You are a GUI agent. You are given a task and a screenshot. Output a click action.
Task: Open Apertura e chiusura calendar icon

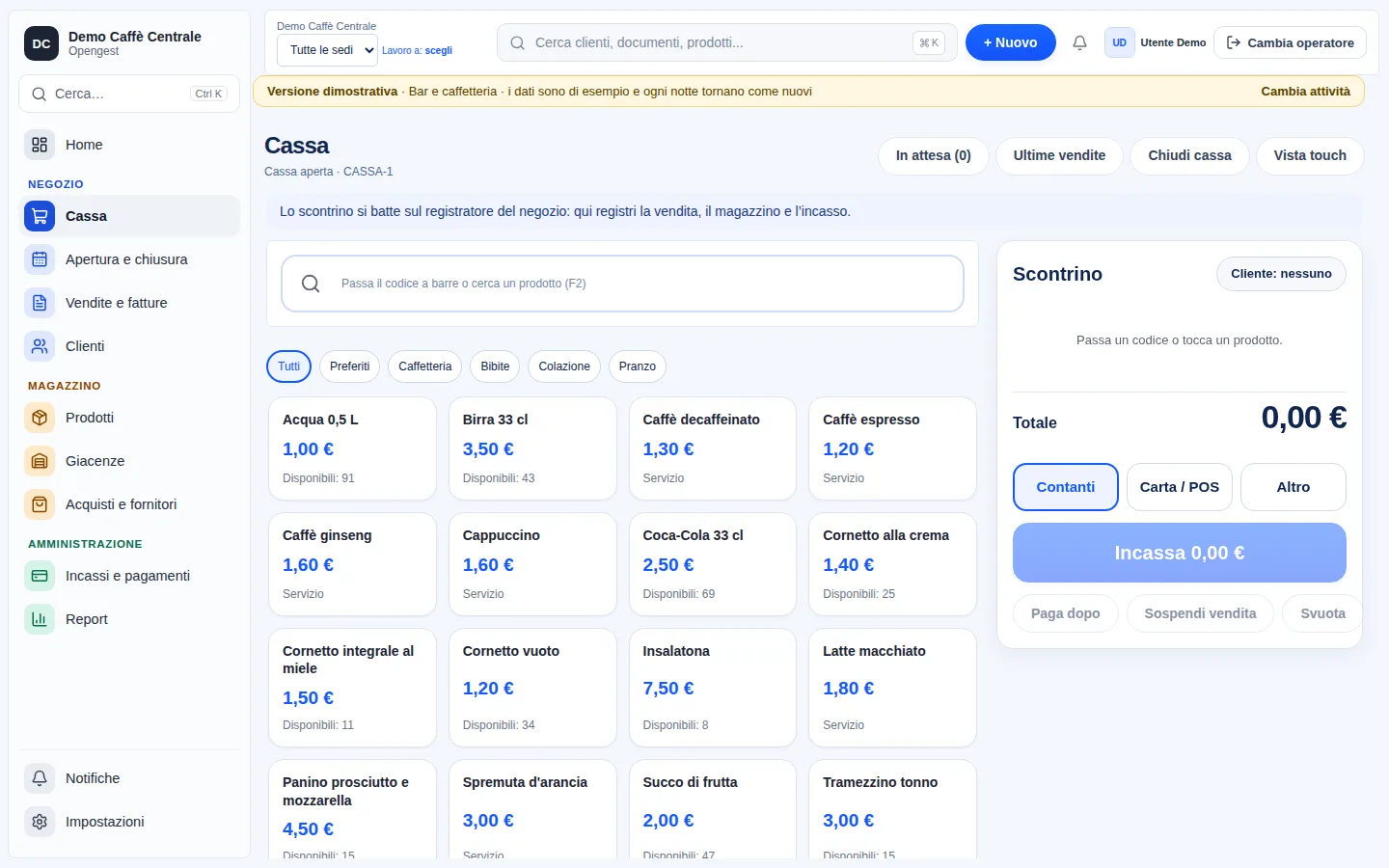pyautogui.click(x=40, y=259)
